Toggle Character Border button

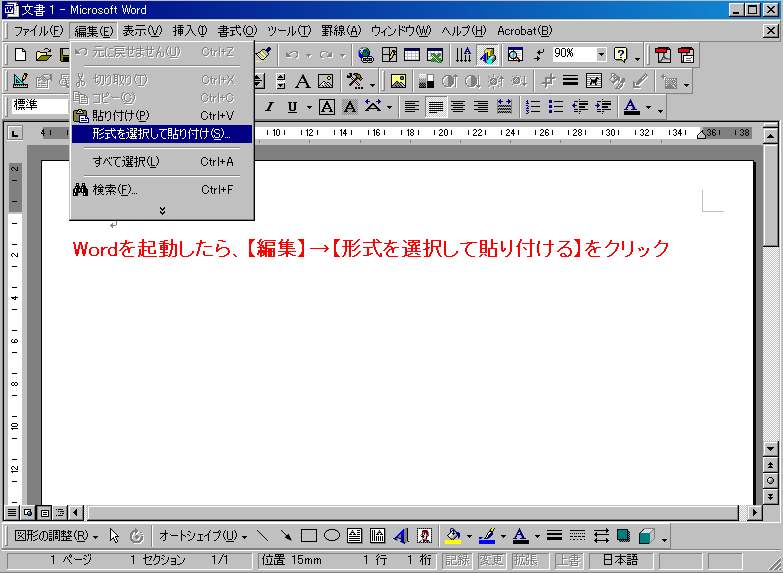(327, 107)
